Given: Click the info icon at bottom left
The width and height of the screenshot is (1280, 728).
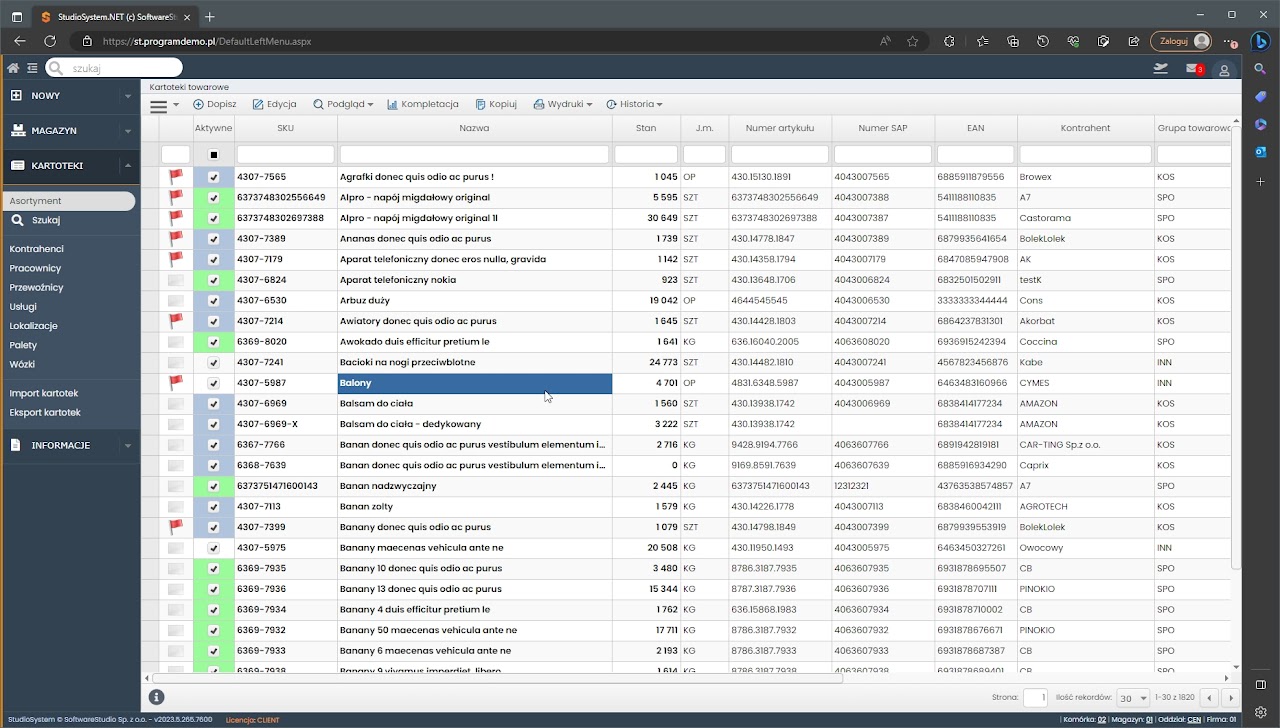Looking at the screenshot, I should tap(156, 697).
